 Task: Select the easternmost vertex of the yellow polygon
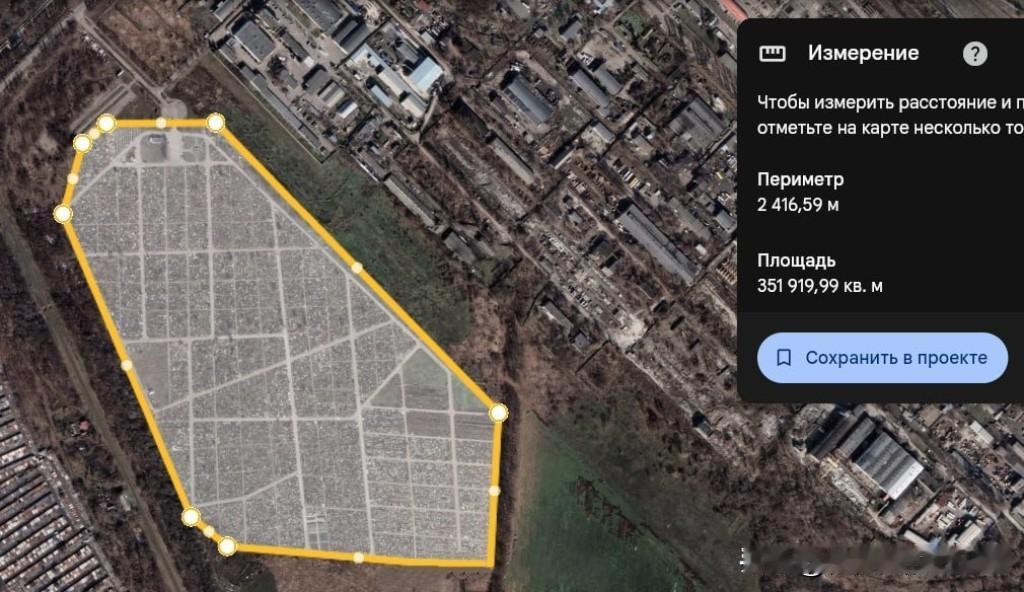click(x=498, y=412)
